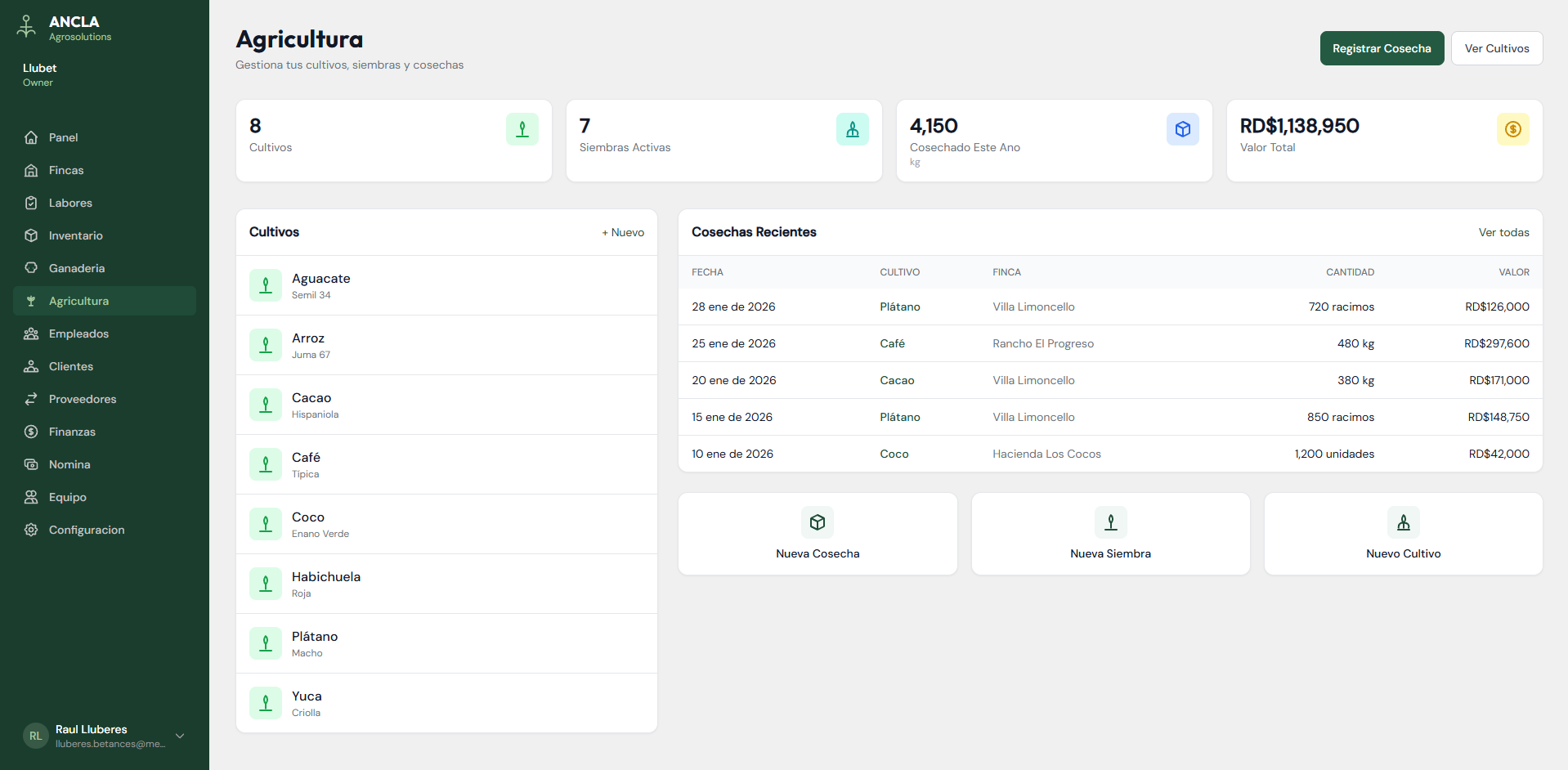Screen dimensions: 1568x770
Task: Click the Nueva Cosecha box icon
Action: point(817,522)
